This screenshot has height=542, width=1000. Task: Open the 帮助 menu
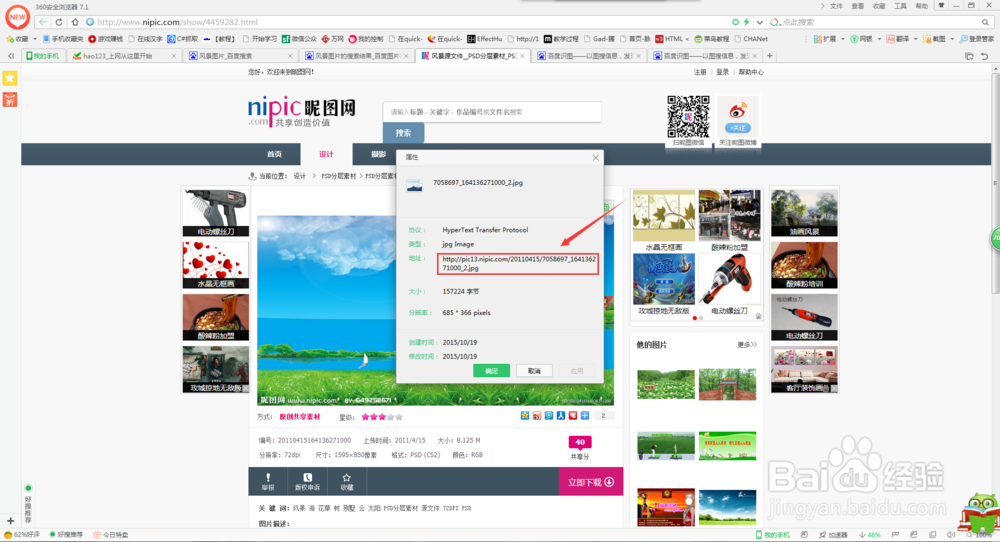pyautogui.click(x=922, y=6)
